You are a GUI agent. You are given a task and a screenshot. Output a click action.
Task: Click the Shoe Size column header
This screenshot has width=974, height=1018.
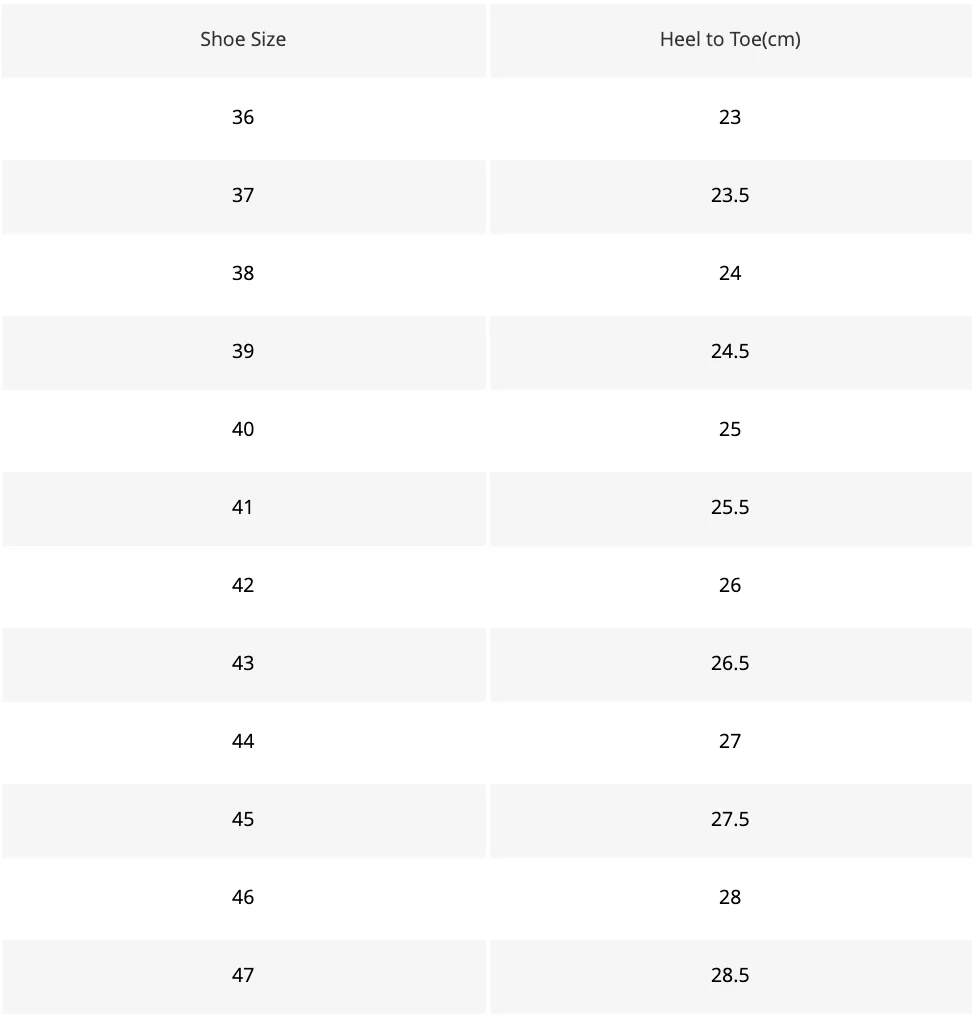pos(243,40)
